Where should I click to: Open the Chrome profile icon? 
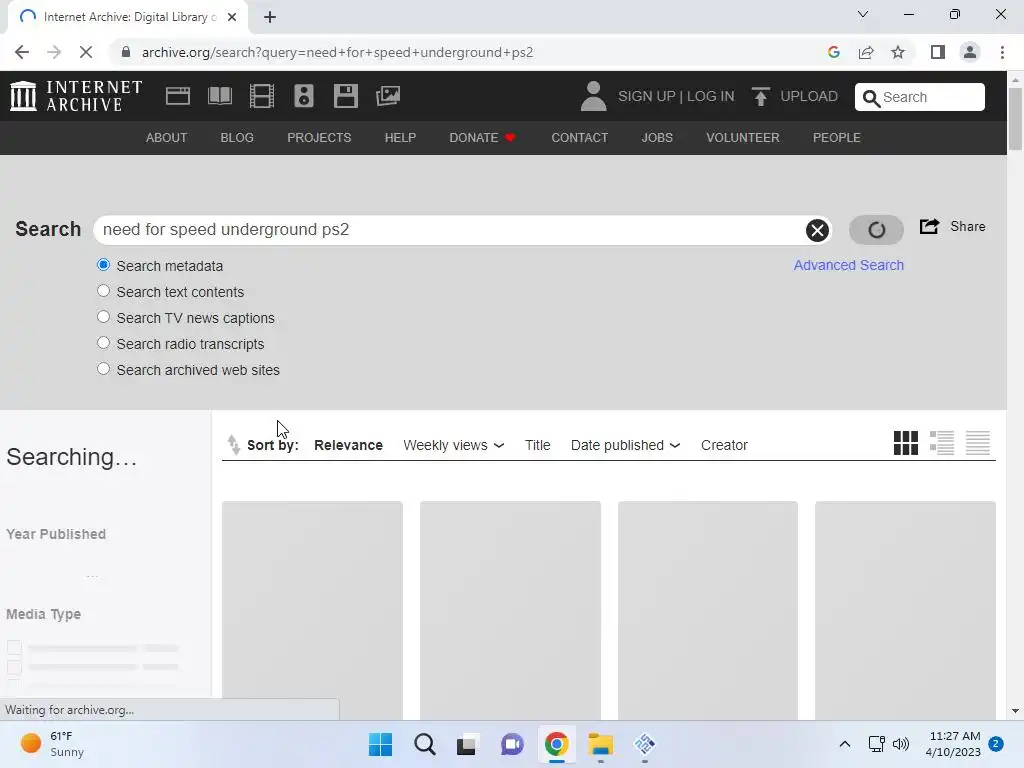970,52
